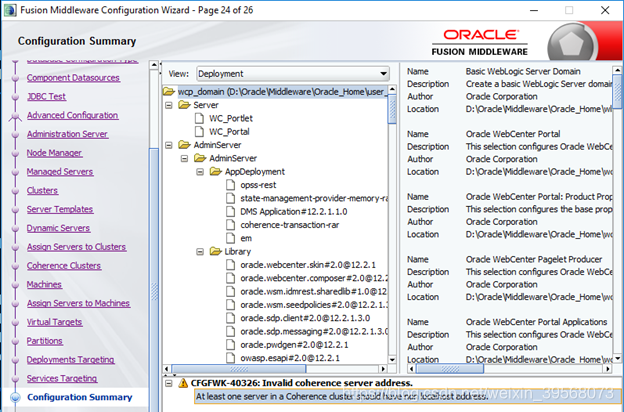Go to Deployments Targeting step
624x412 pixels.
click(70, 360)
